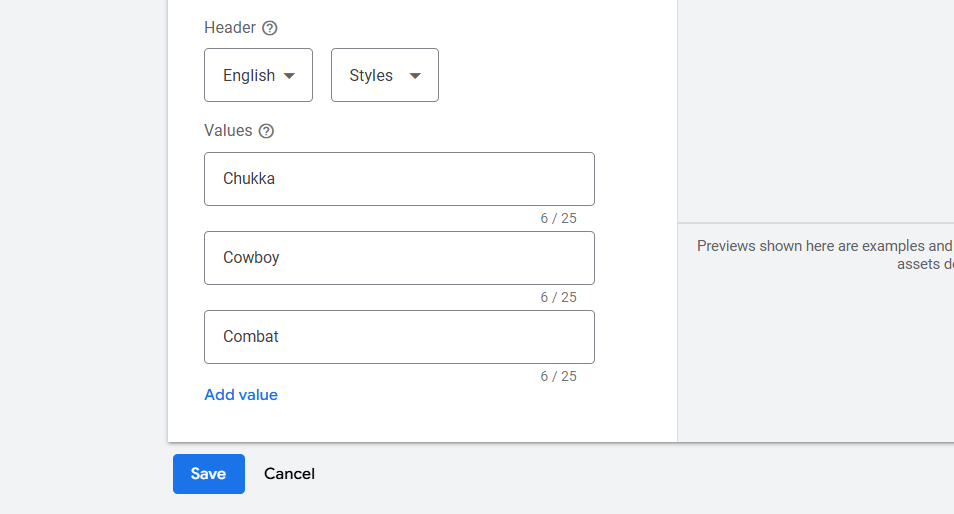
Task: Click the arrow on the English dropdown
Action: click(290, 76)
